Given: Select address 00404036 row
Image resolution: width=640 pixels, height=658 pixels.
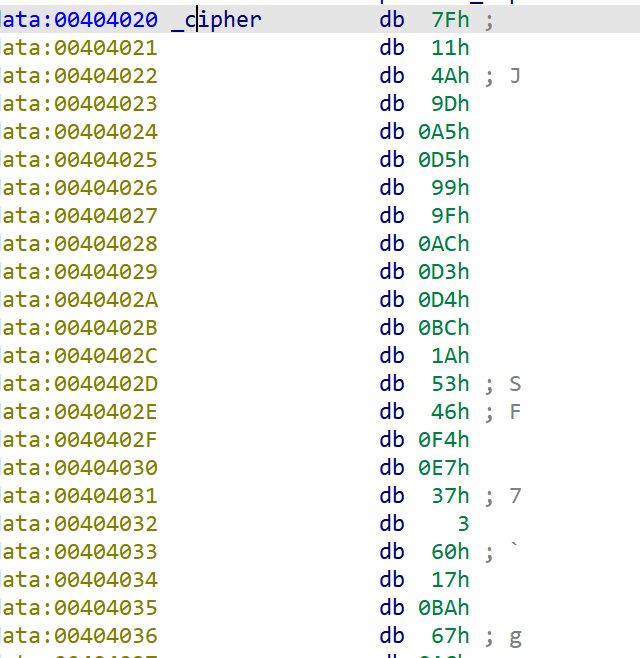Looking at the screenshot, I should click(80, 636).
